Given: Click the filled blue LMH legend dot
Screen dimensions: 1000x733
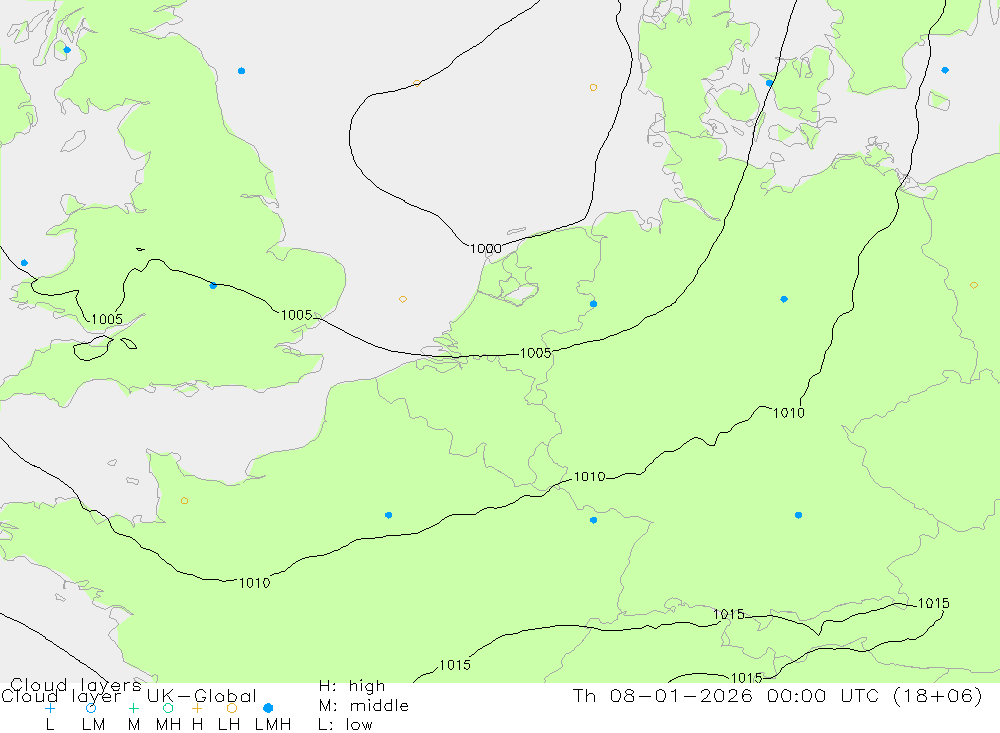Looking at the screenshot, I should pos(268,708).
